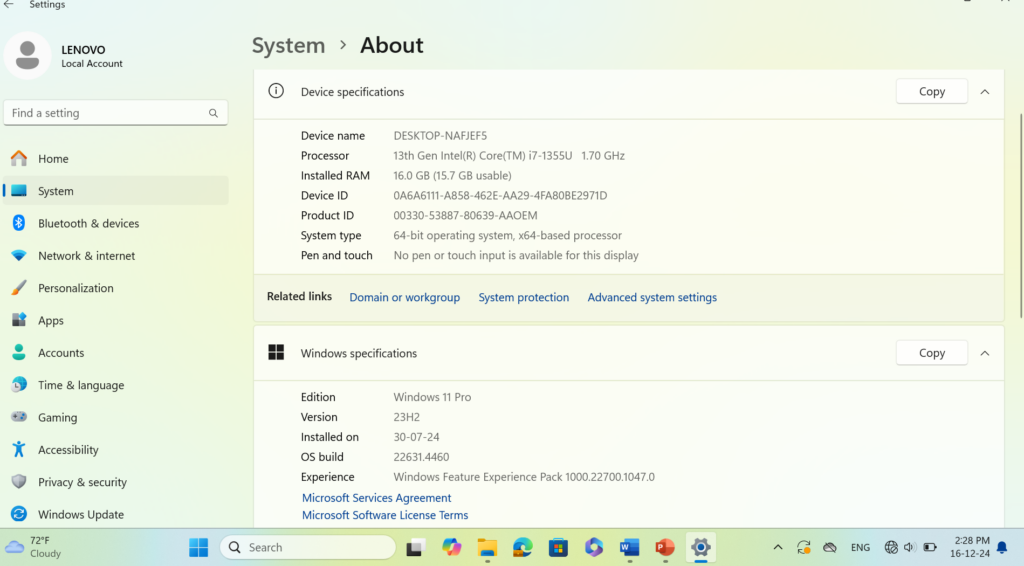Open Windows Update icon in sidebar
The height and width of the screenshot is (566, 1024).
pyautogui.click(x=18, y=514)
